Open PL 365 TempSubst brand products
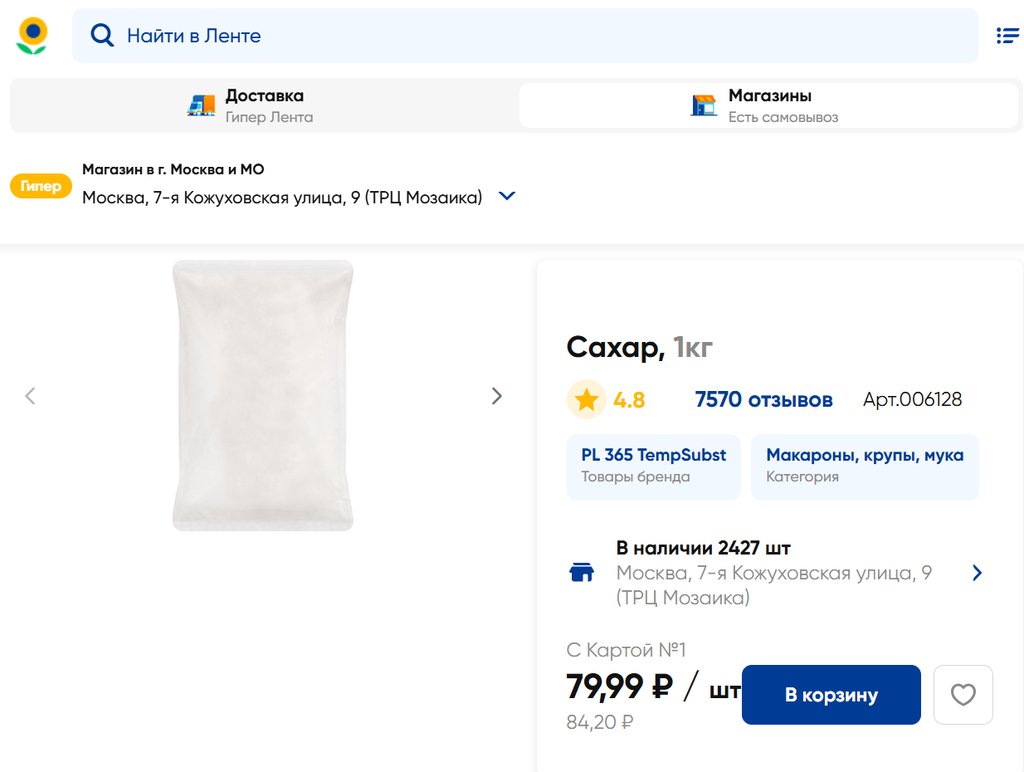Screen dimensions: 1024x772 (654, 466)
